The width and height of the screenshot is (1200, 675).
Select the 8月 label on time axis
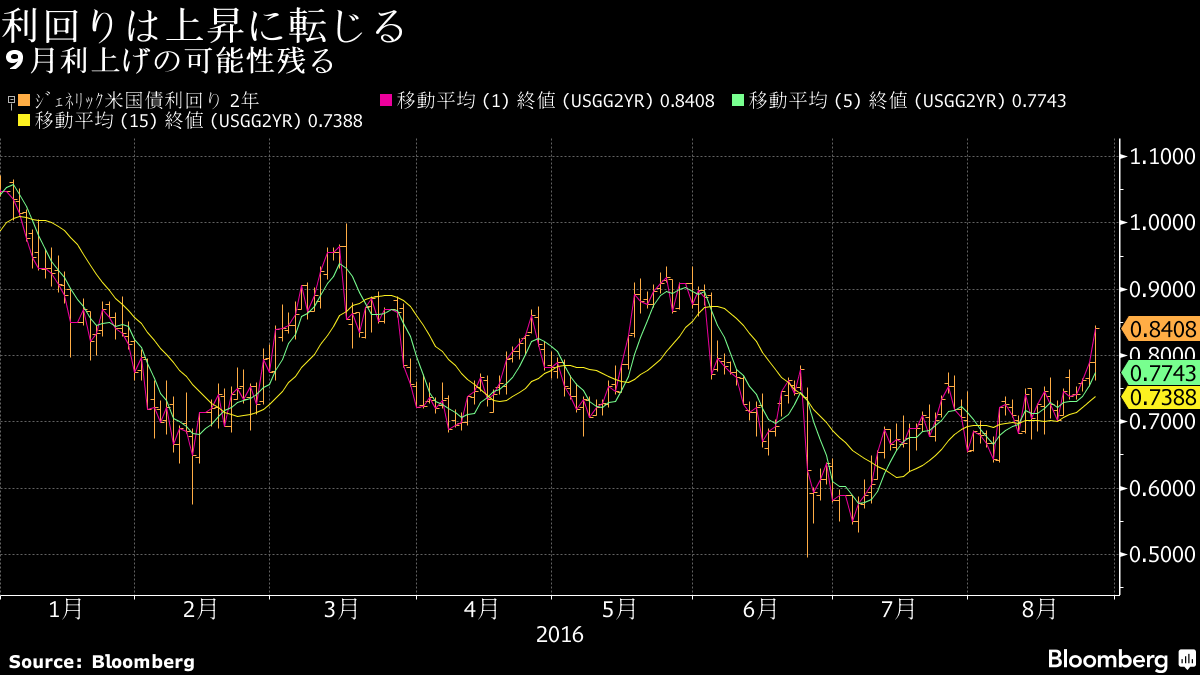click(x=1039, y=609)
